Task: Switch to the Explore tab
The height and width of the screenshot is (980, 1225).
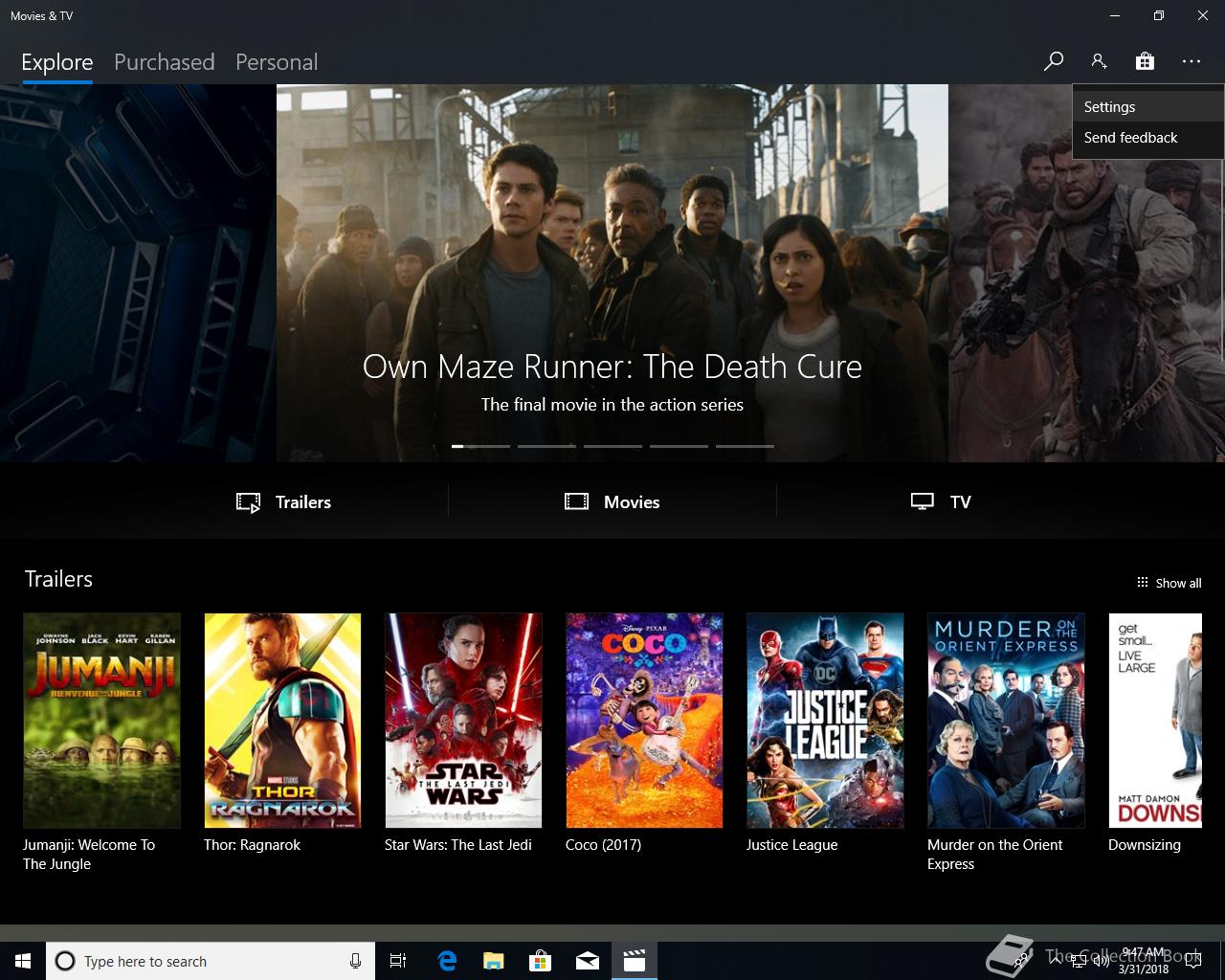Action: (x=57, y=62)
